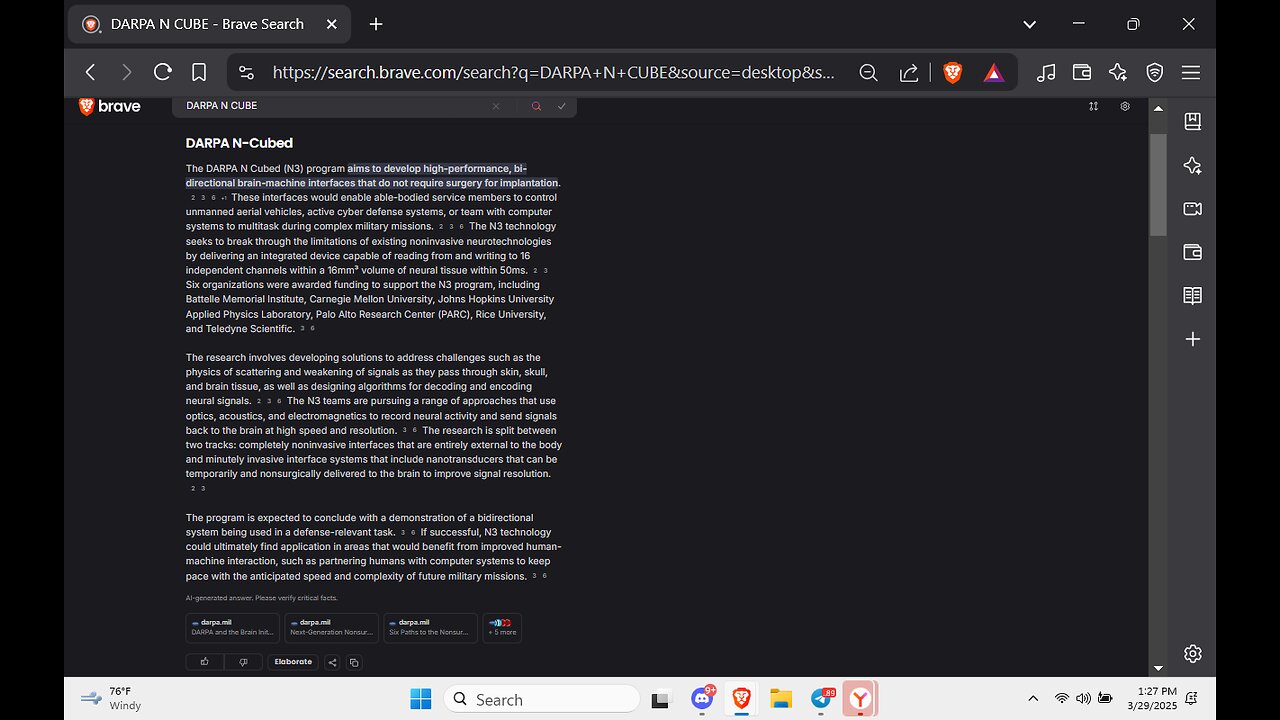
Task: Click the 'DARPA N-Cubed' heading
Action: click(239, 143)
